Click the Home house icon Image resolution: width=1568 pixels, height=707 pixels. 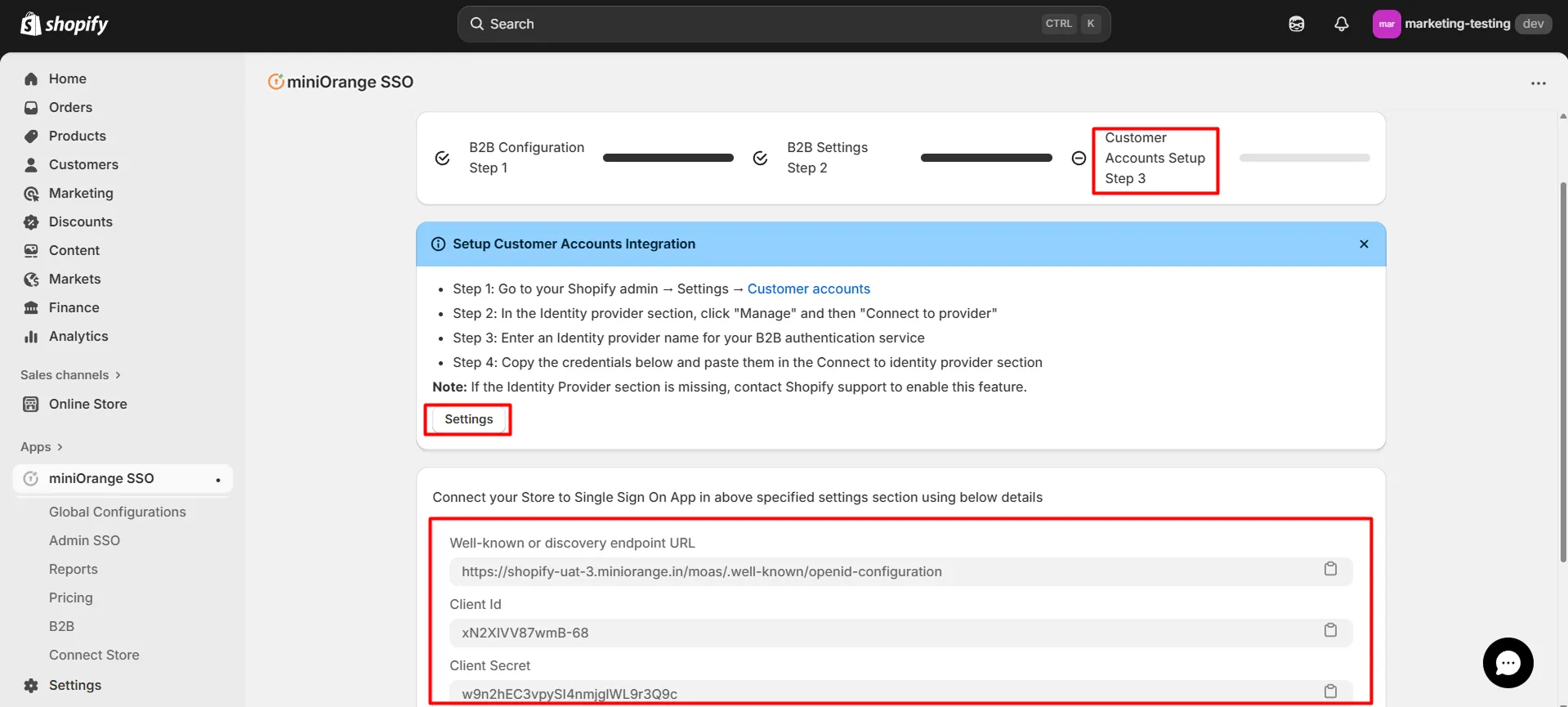click(x=31, y=78)
